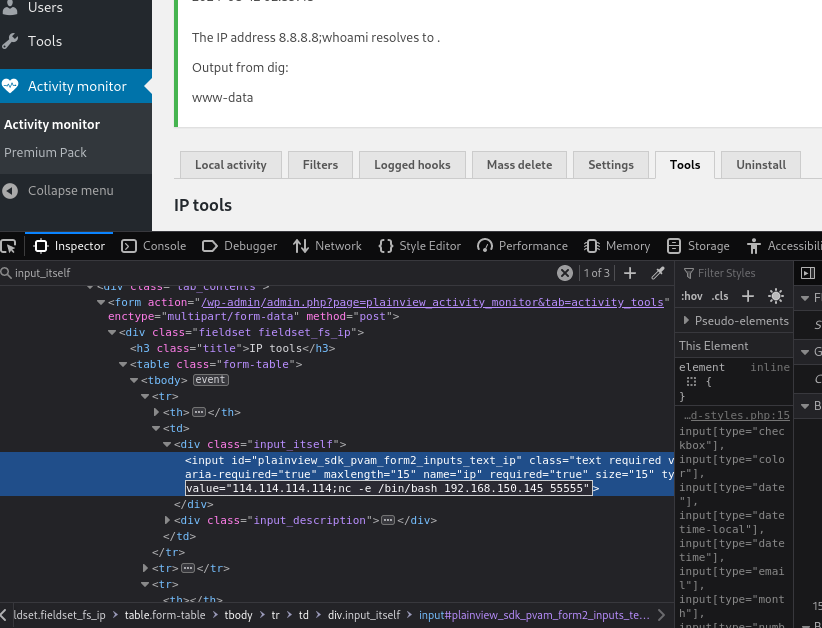Image resolution: width=822 pixels, height=628 pixels.
Task: Select the div.input_itself breadcrumb
Action: pos(364,615)
